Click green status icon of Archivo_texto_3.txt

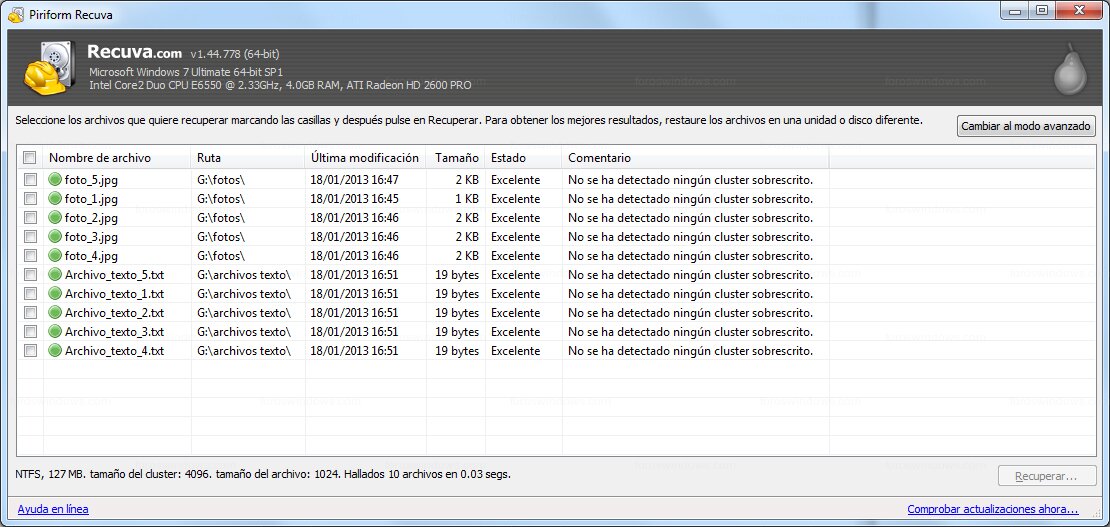pos(55,332)
